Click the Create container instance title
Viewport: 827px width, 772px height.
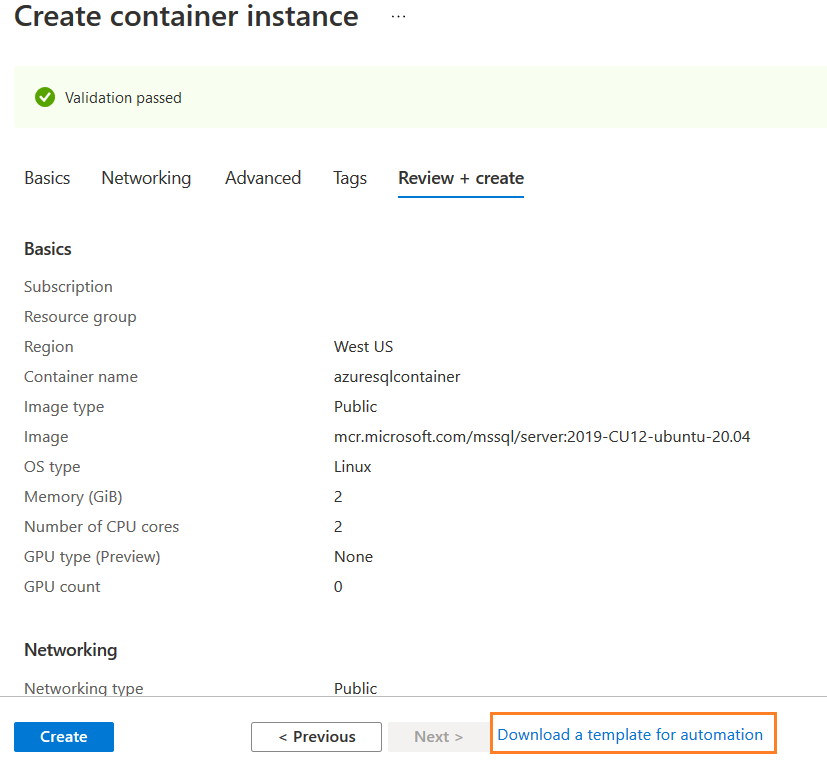tap(186, 17)
